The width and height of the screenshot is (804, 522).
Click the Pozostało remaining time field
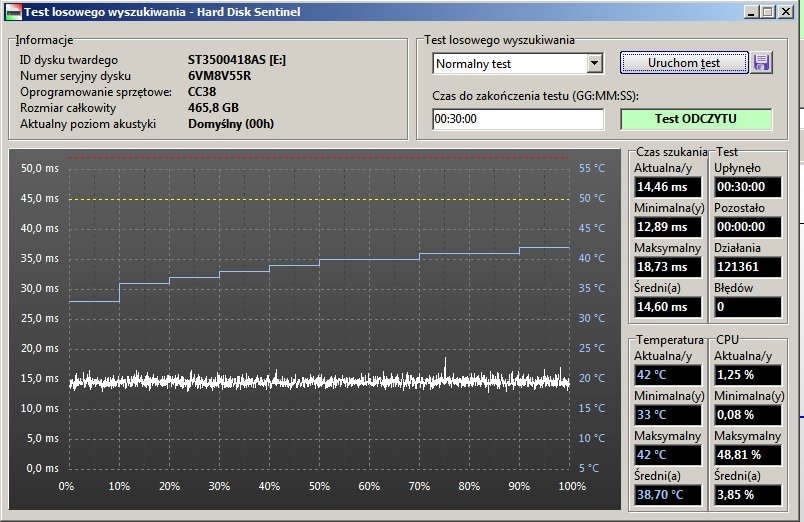point(746,227)
